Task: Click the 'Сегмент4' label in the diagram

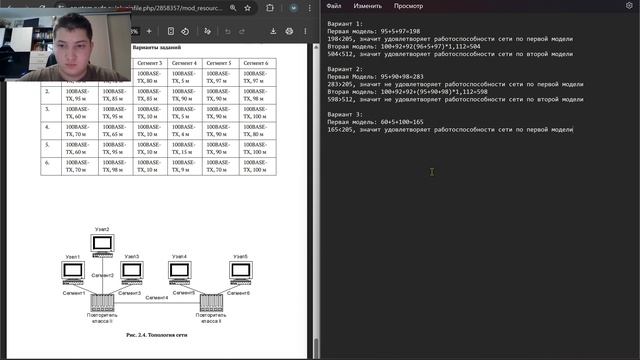Action: coord(157,298)
